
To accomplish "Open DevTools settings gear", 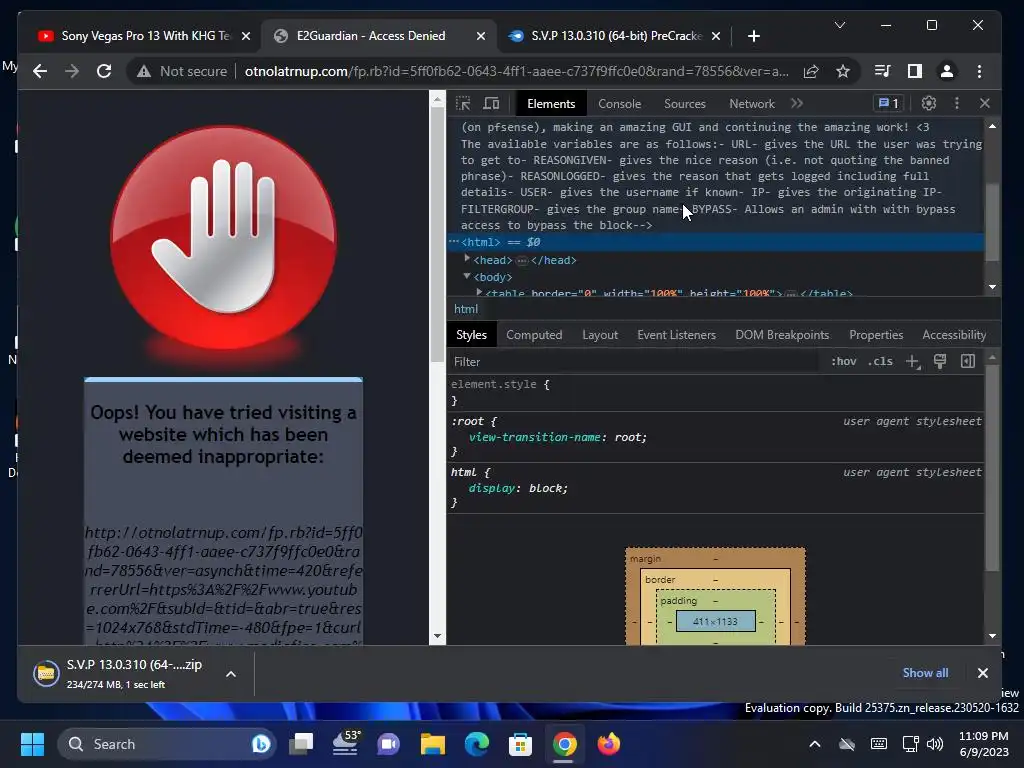I will click(929, 103).
